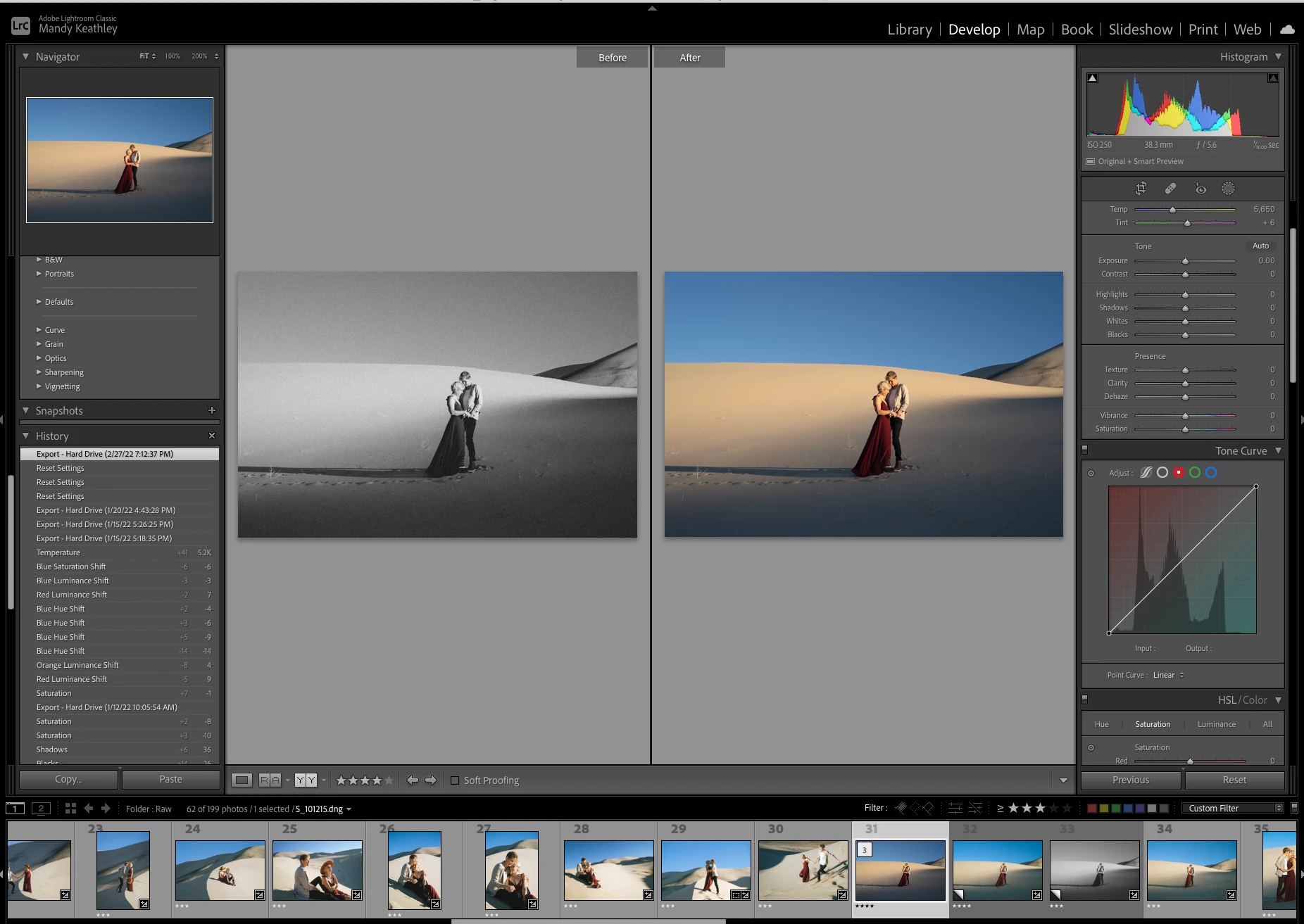
Task: Go back with filmstrip left arrow
Action: pyautogui.click(x=89, y=809)
